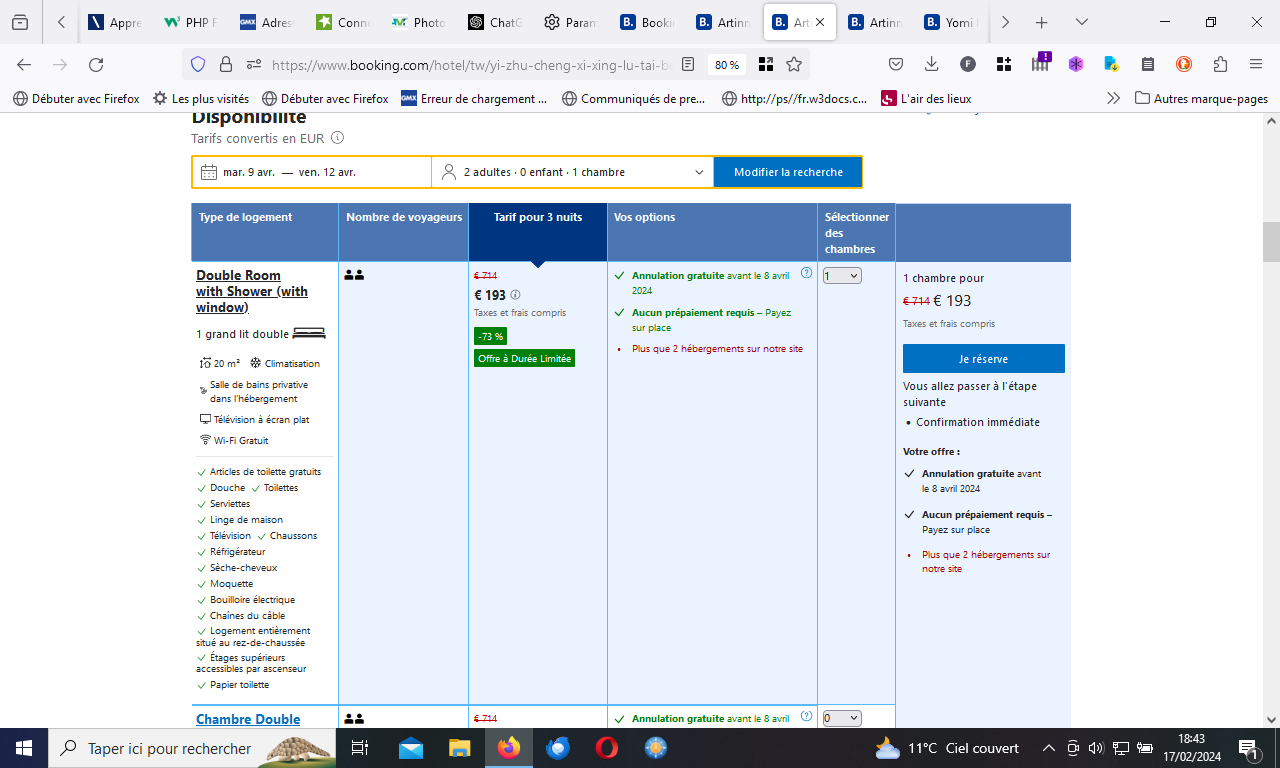Screen dimensions: 1280x768
Task: Click the date field mar. 9 avr. — ven. 12 avr.
Action: coord(311,172)
